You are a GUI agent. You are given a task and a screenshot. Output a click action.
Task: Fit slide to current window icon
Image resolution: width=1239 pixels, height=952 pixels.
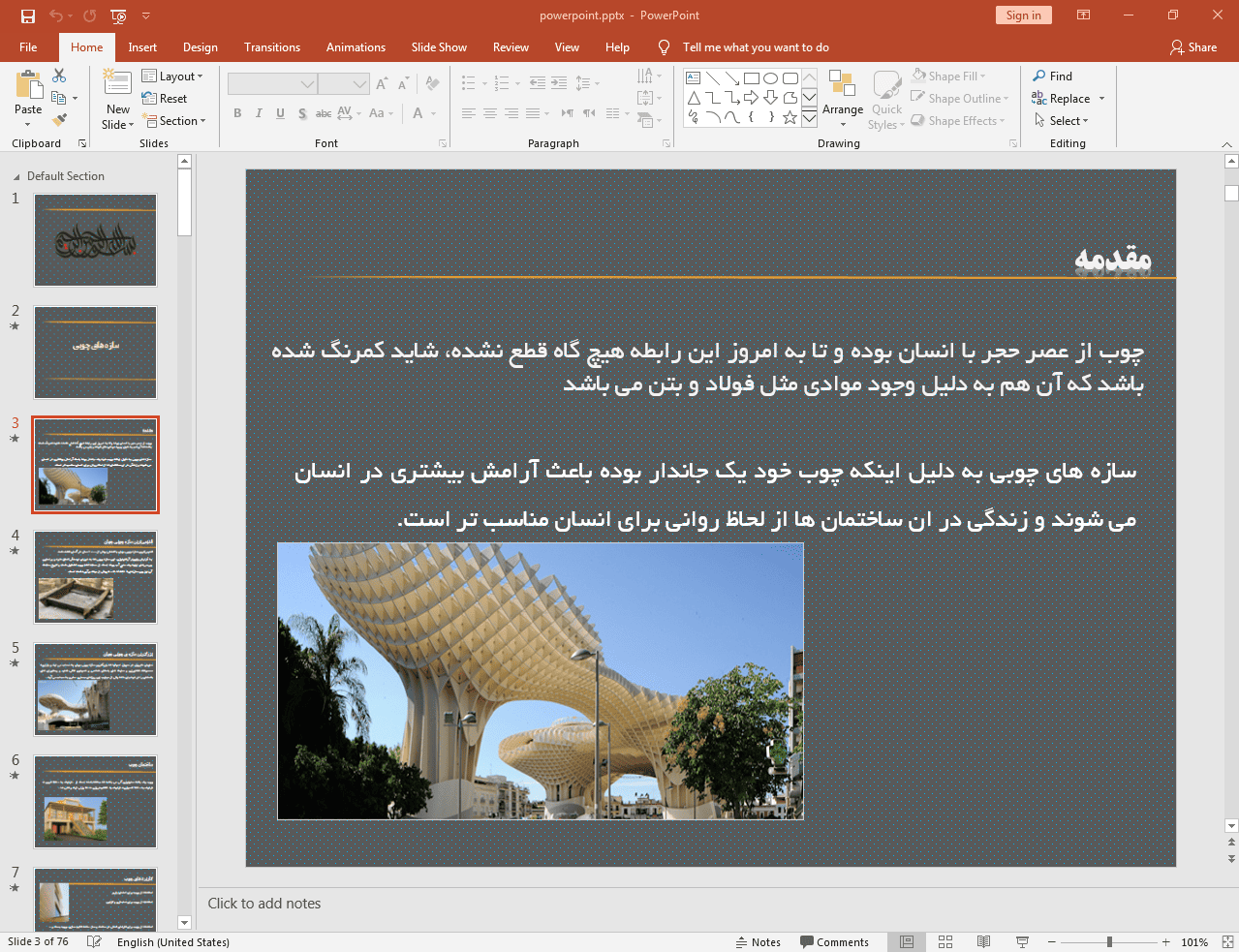[x=1226, y=941]
